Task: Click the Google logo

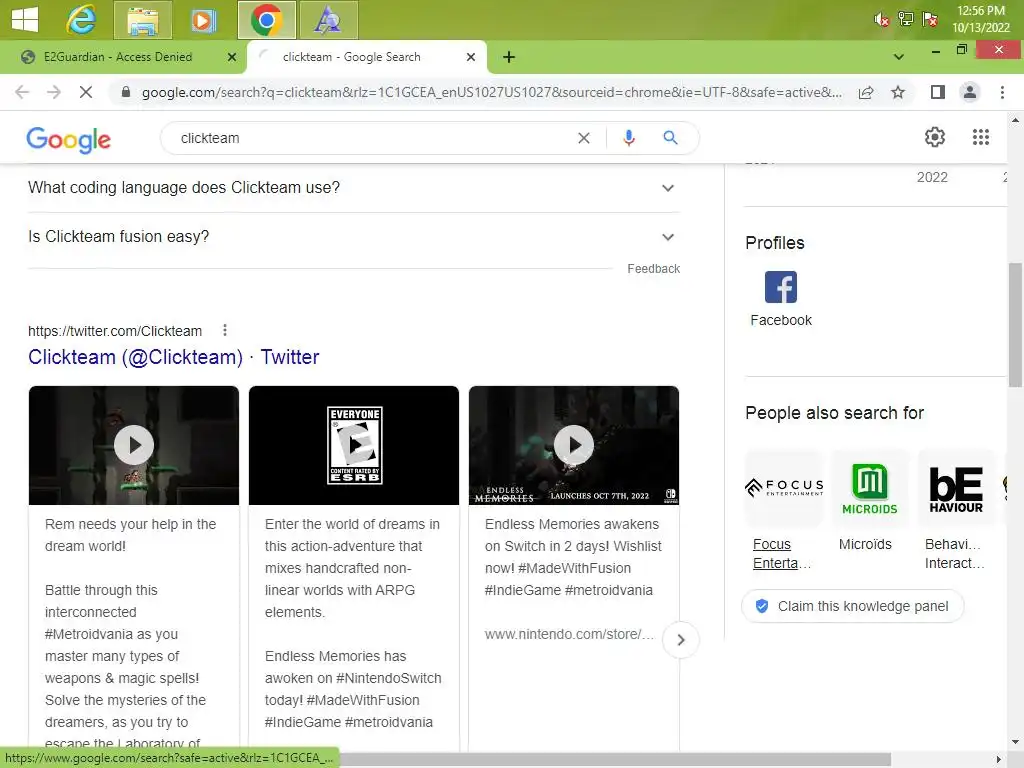Action: pyautogui.click(x=69, y=139)
